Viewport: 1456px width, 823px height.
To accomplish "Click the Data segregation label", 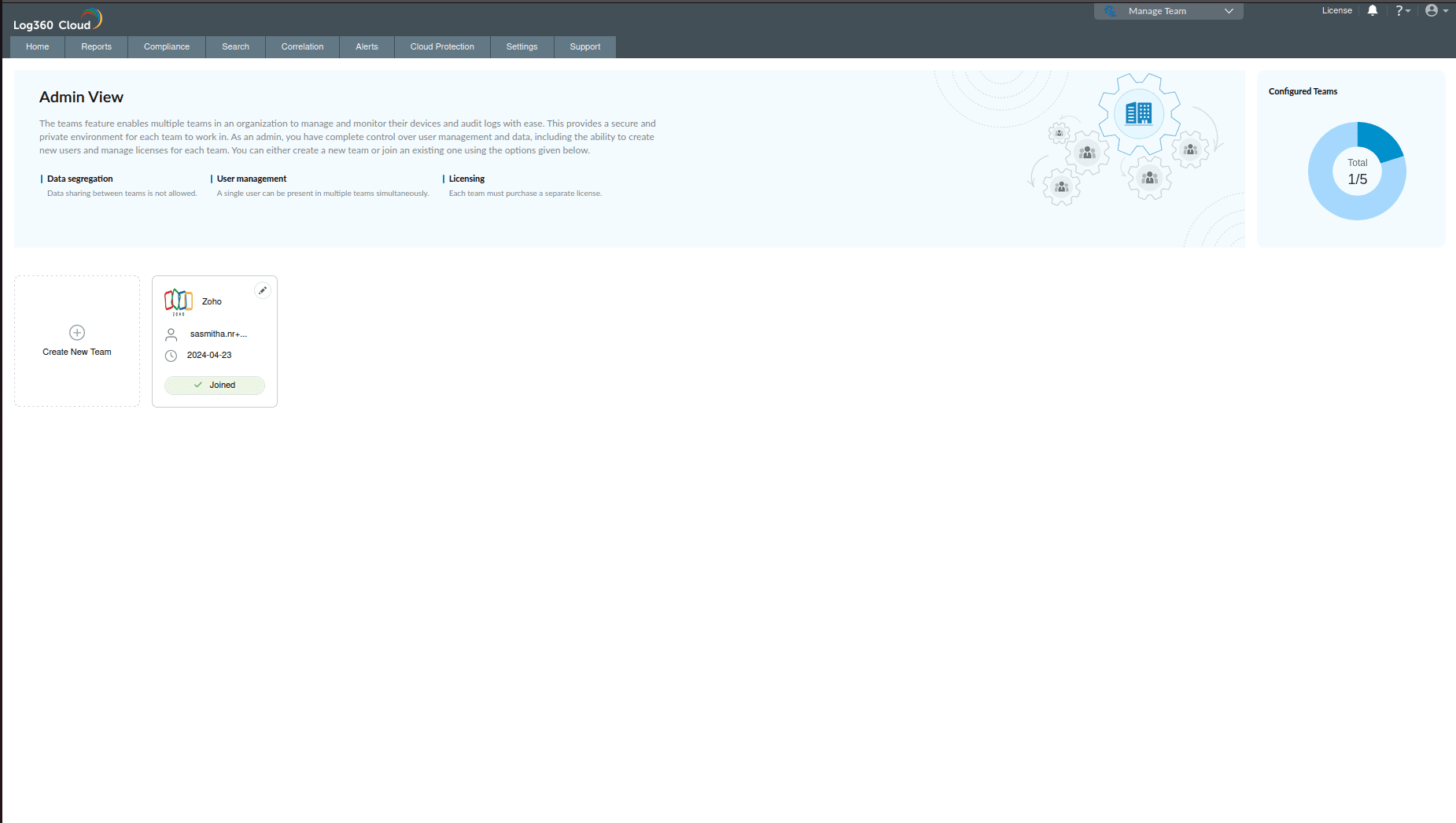I will [80, 179].
